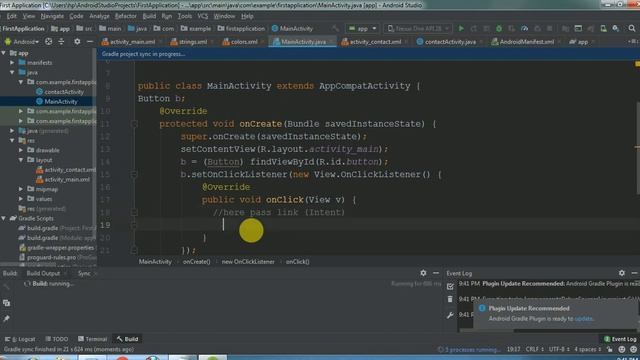Collapse Gradle Scripts node
Viewport: 640px width, 360px height.
[x=4, y=218]
